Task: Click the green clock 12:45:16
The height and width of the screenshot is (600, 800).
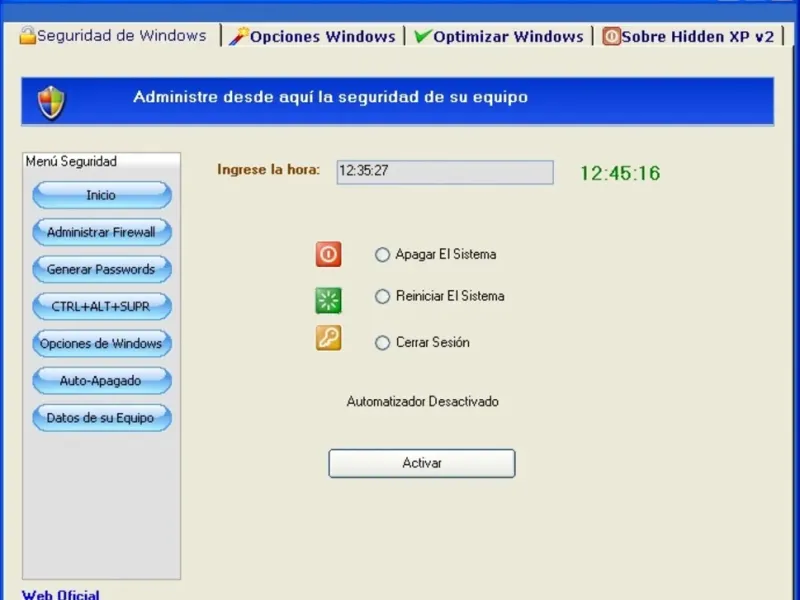Action: (x=620, y=173)
